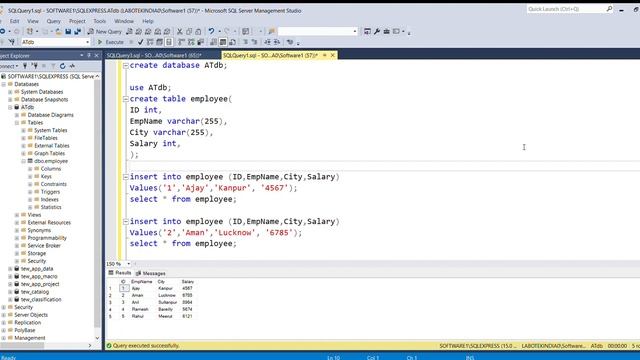Collapse the dbo.employee table node
The height and width of the screenshot is (360, 640).
[23, 161]
